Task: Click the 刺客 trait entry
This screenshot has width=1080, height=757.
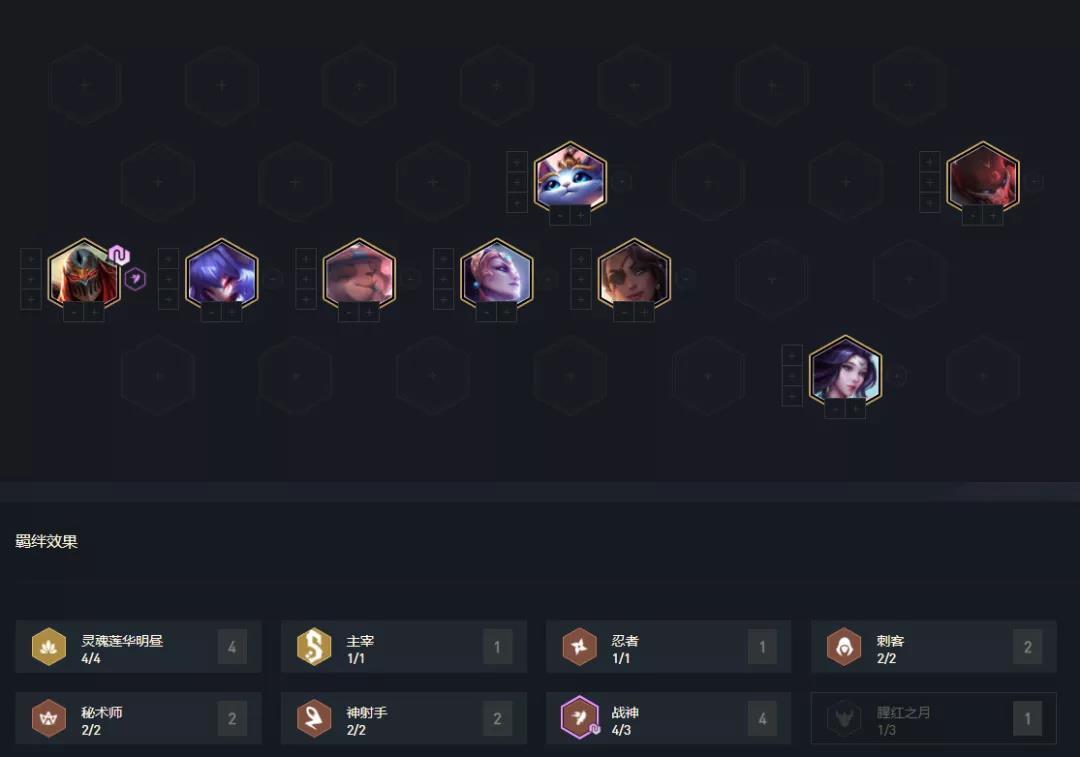Action: tap(934, 647)
